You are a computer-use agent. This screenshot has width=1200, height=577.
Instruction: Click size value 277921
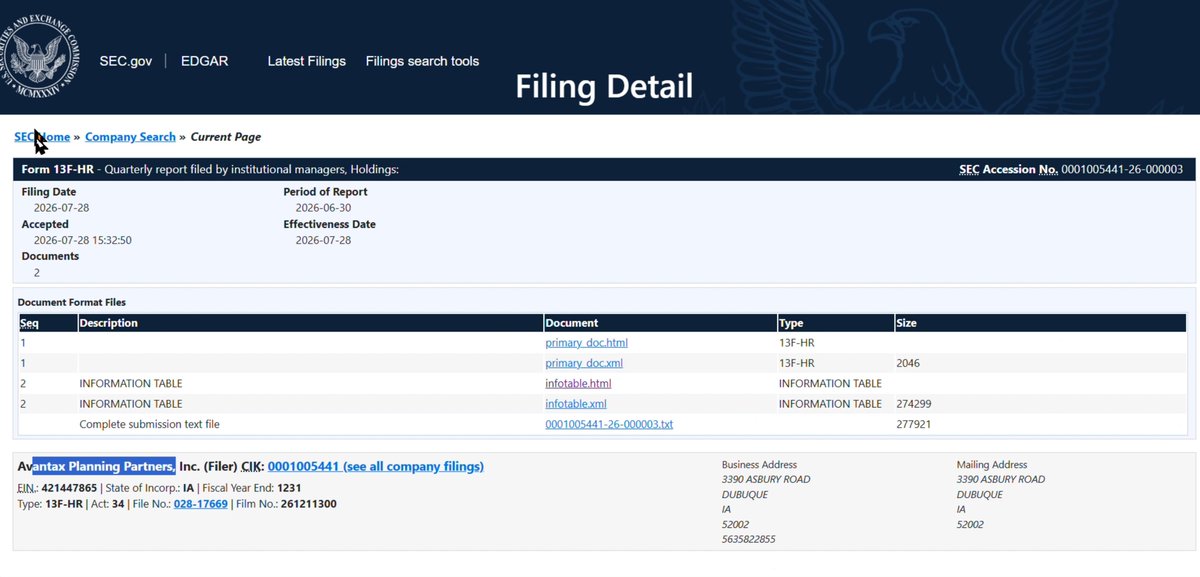[x=914, y=424]
